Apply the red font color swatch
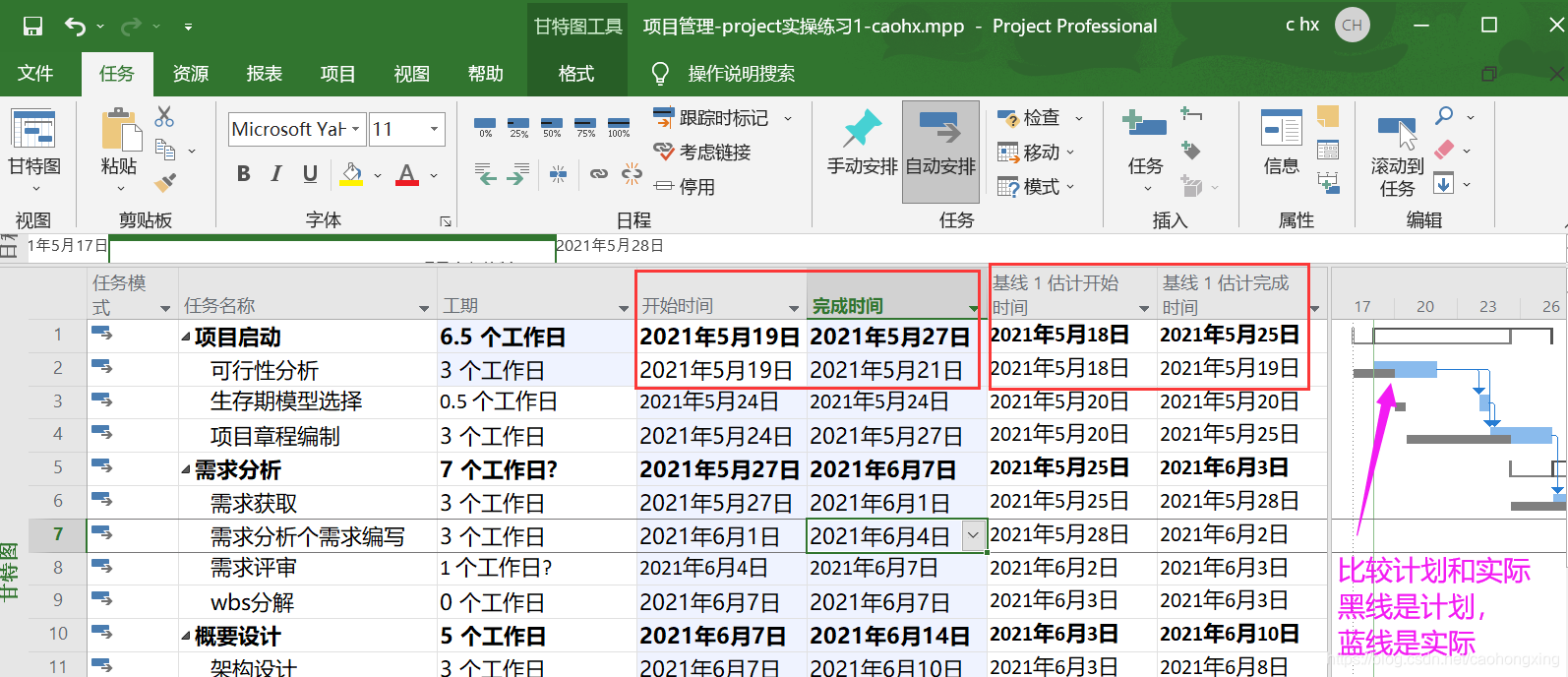The width and height of the screenshot is (1568, 677). 406,175
